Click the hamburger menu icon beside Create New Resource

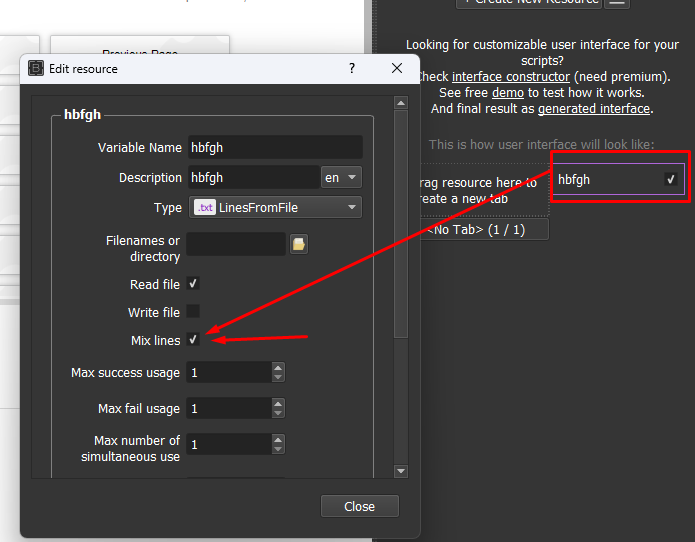click(618, 1)
